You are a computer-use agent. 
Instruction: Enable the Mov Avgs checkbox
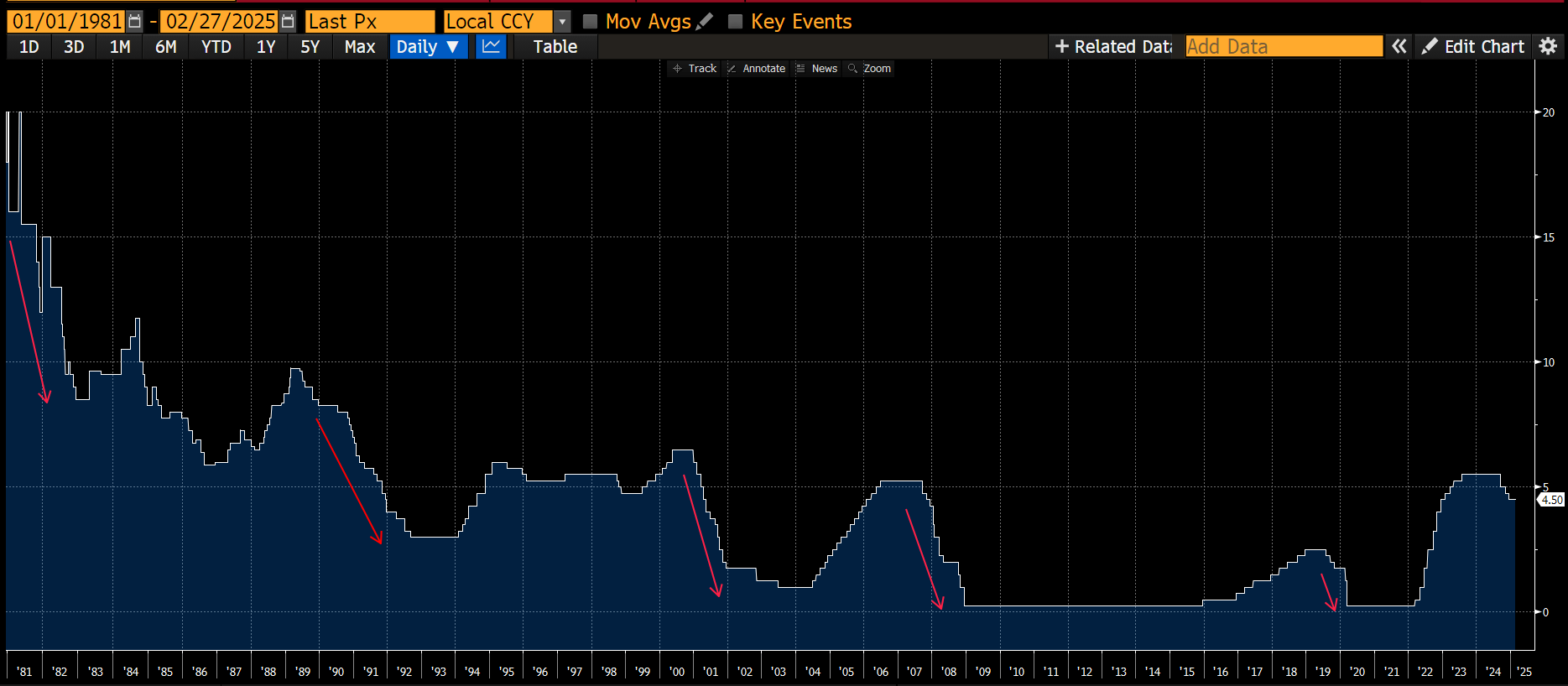pos(591,22)
